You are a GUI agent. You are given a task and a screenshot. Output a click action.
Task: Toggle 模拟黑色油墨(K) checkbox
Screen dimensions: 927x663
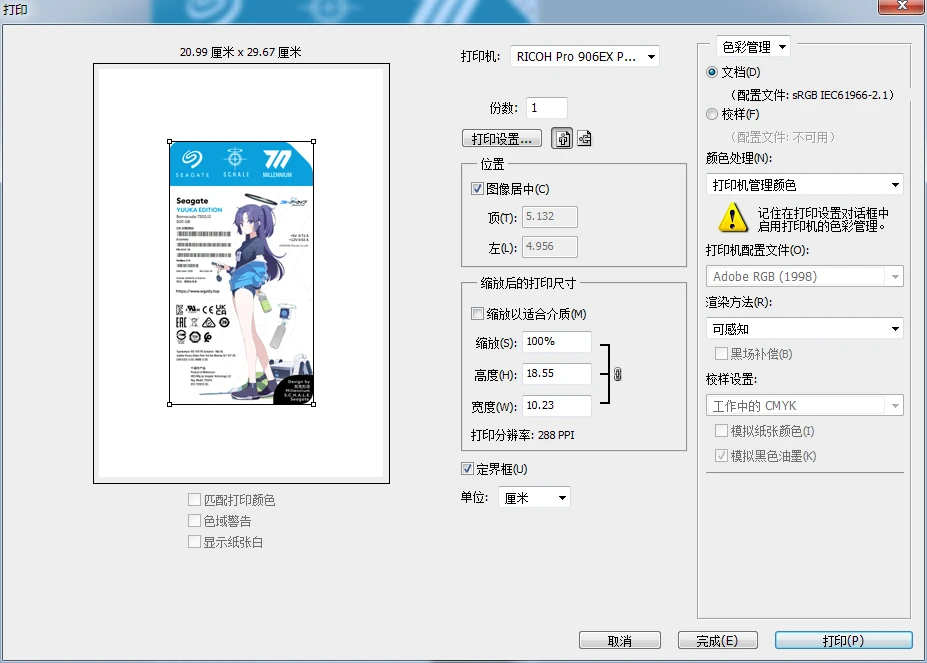coord(721,455)
